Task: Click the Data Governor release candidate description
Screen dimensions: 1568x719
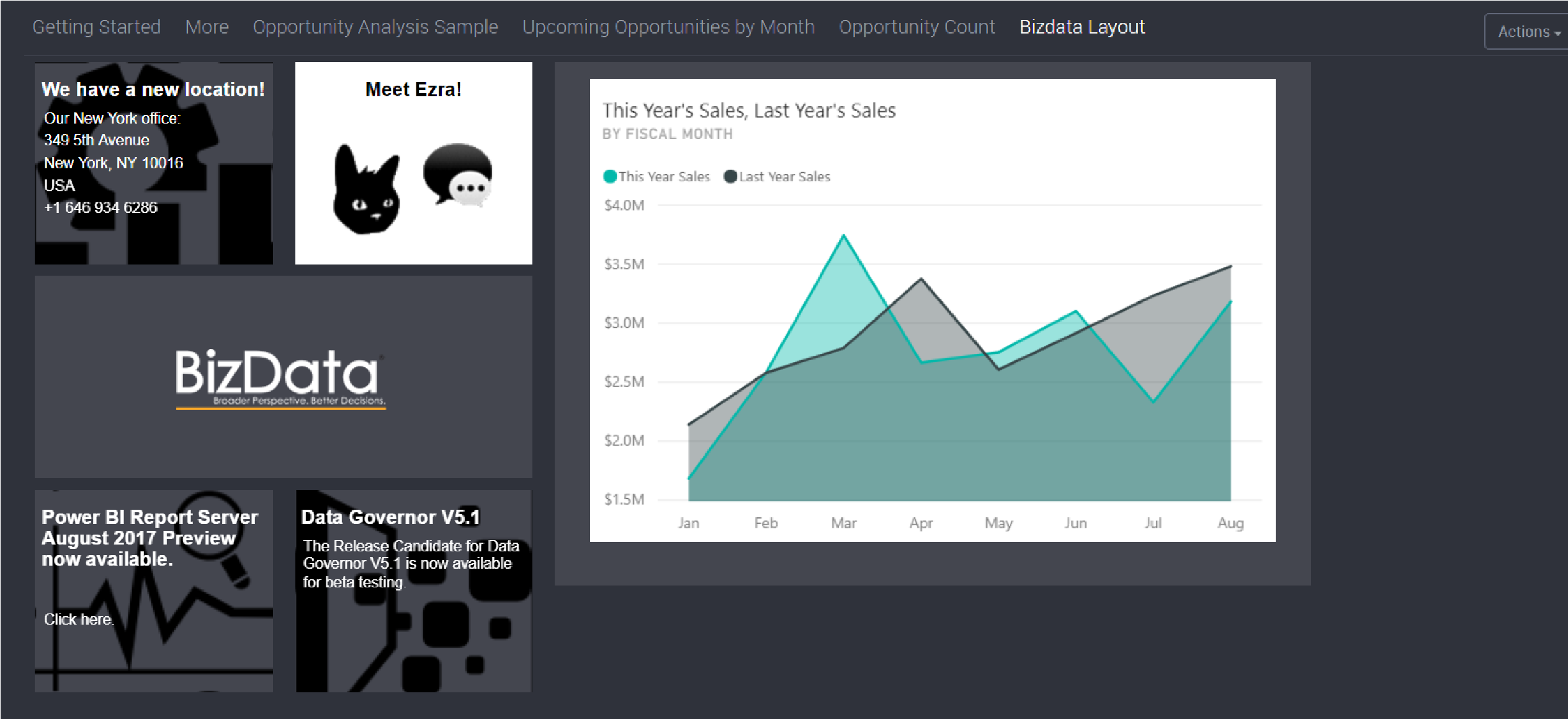Action: pos(411,564)
